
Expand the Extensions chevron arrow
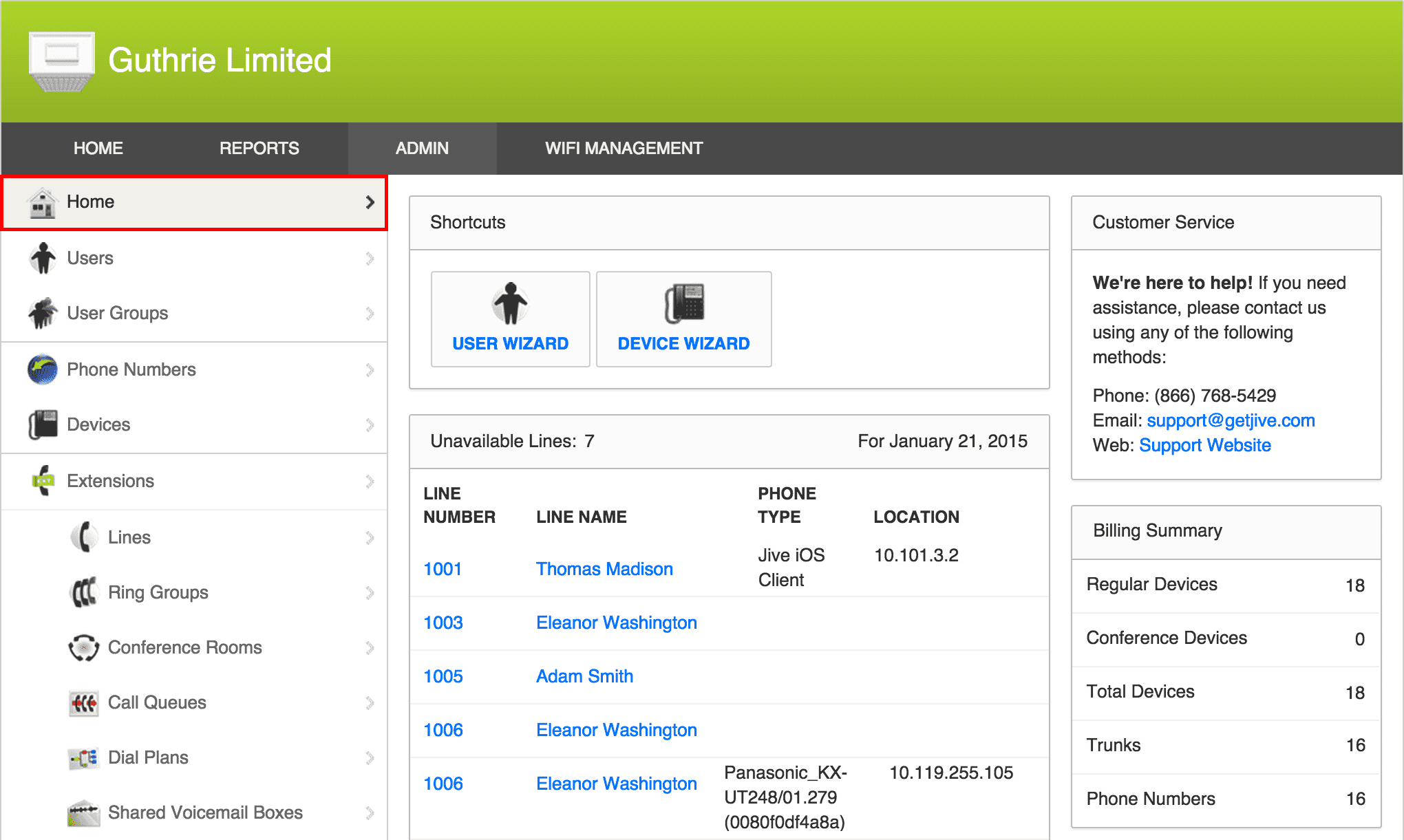pyautogui.click(x=370, y=481)
